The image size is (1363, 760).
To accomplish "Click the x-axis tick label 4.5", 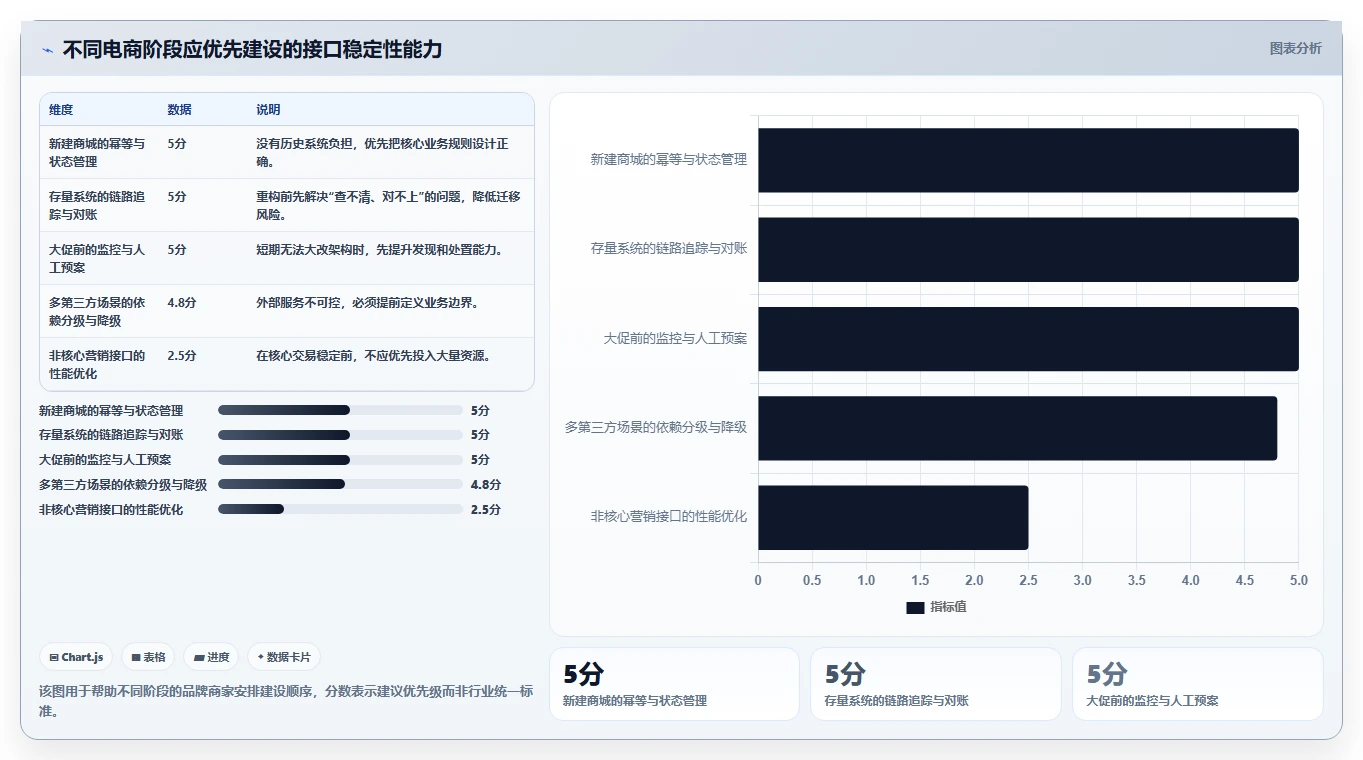I will click(1244, 580).
